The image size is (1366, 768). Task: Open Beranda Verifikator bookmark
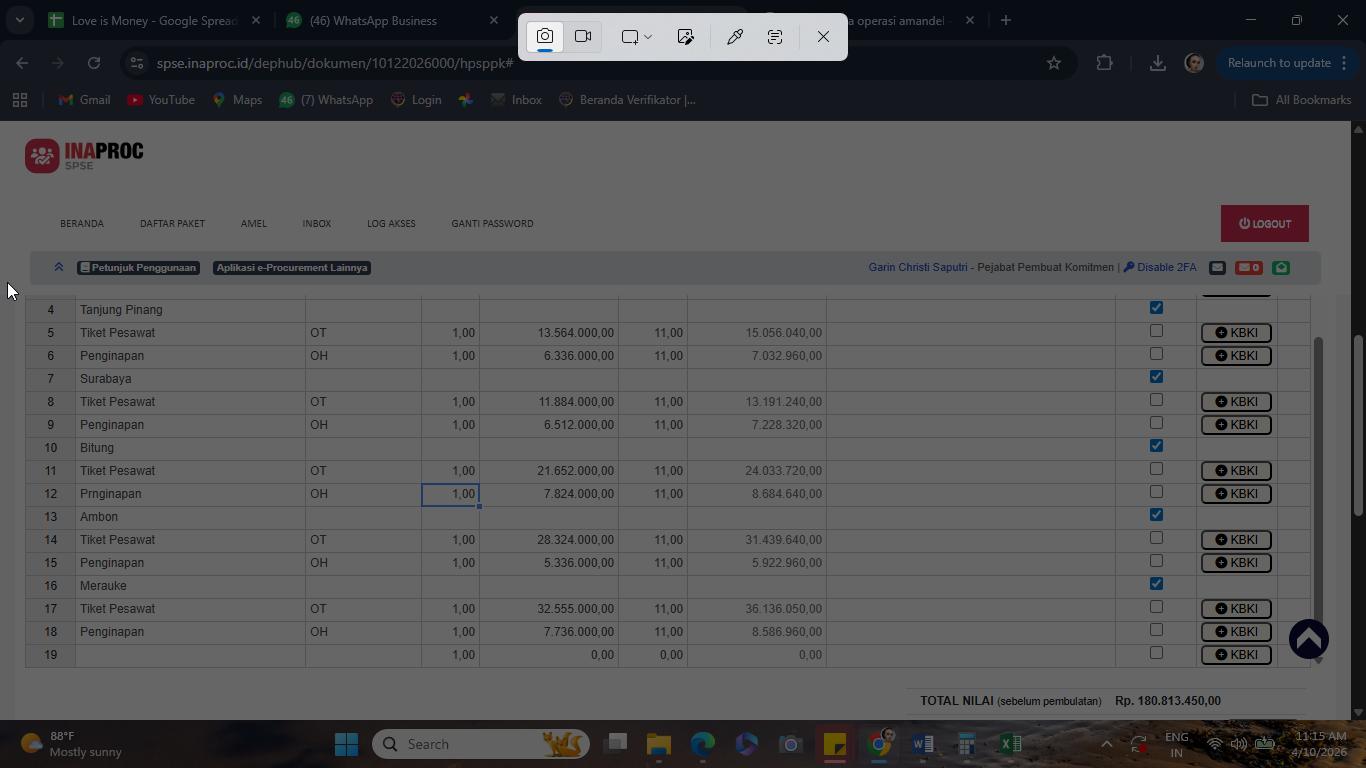627,100
